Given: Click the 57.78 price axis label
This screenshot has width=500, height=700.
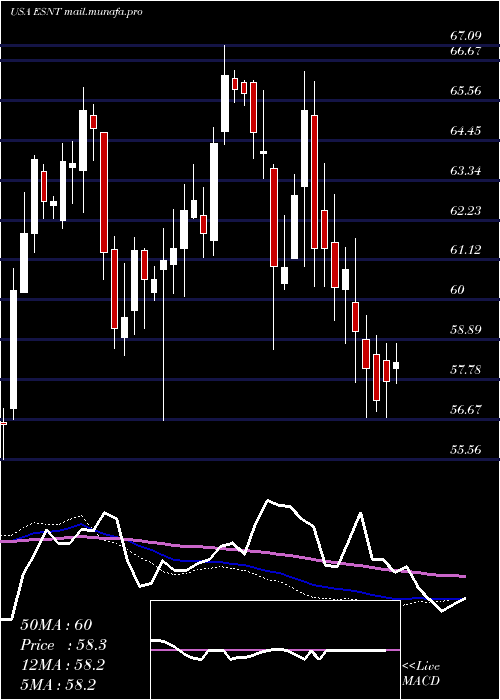Looking at the screenshot, I should pyautogui.click(x=466, y=370).
